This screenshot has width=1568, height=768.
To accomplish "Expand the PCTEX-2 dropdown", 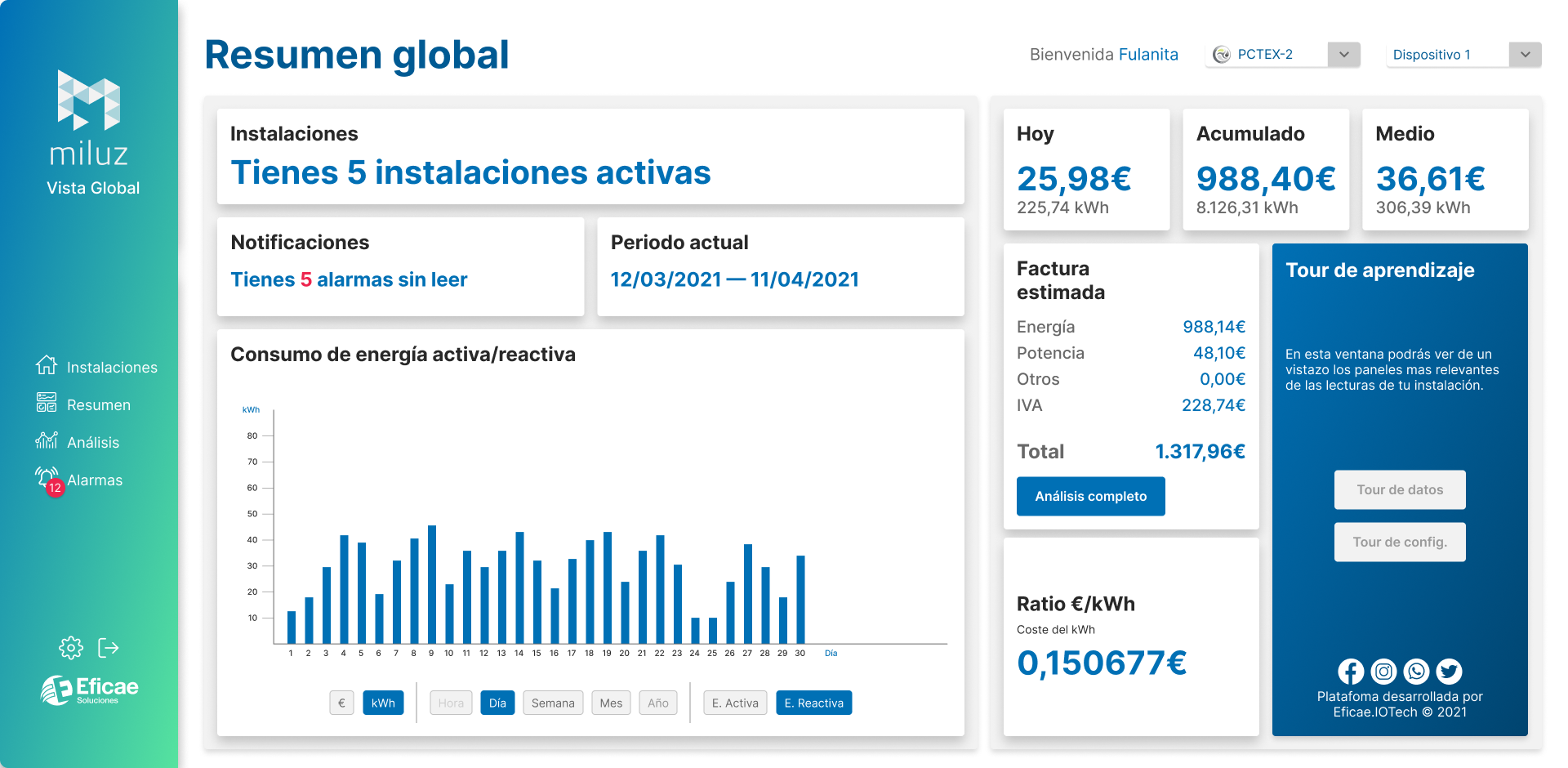I will tap(1343, 55).
